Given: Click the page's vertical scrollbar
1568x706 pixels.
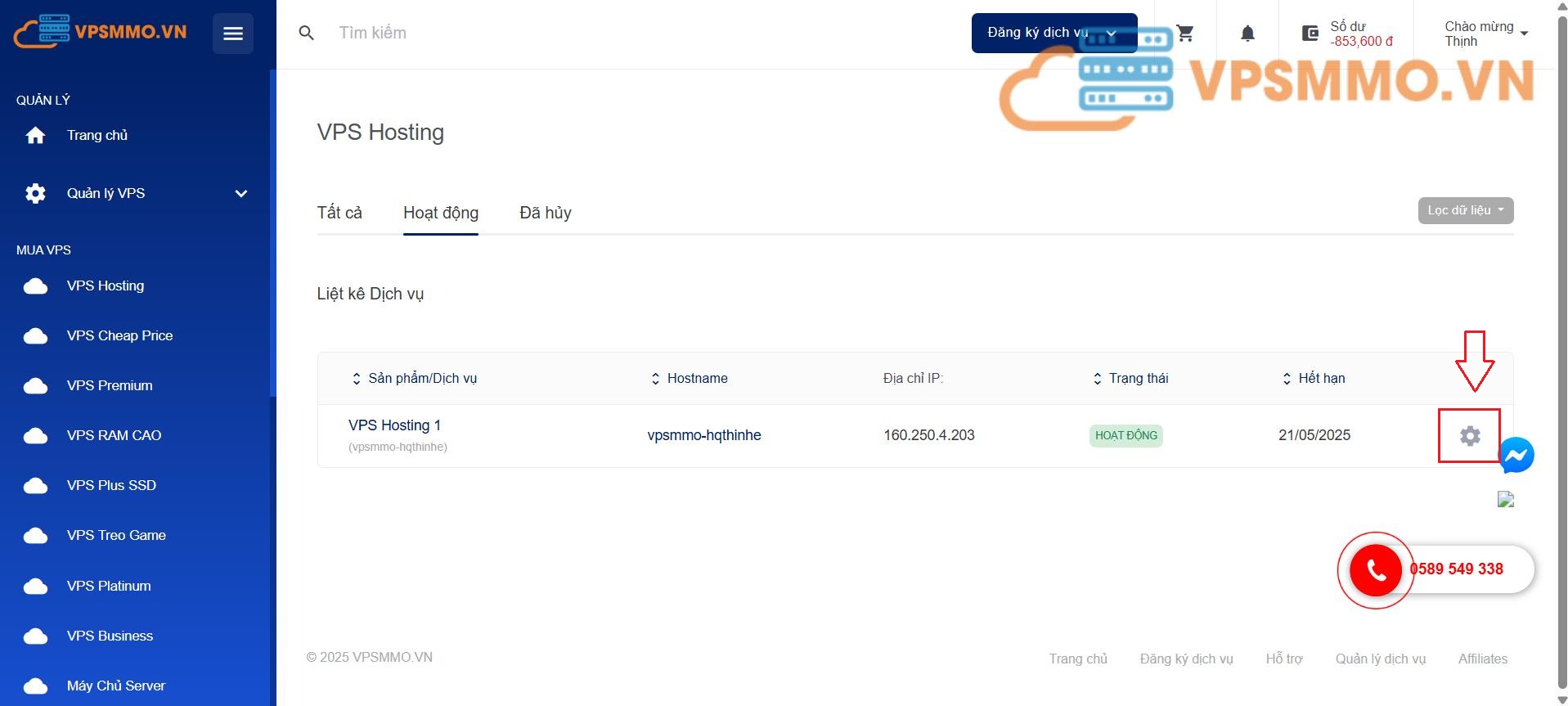Looking at the screenshot, I should [1561, 352].
